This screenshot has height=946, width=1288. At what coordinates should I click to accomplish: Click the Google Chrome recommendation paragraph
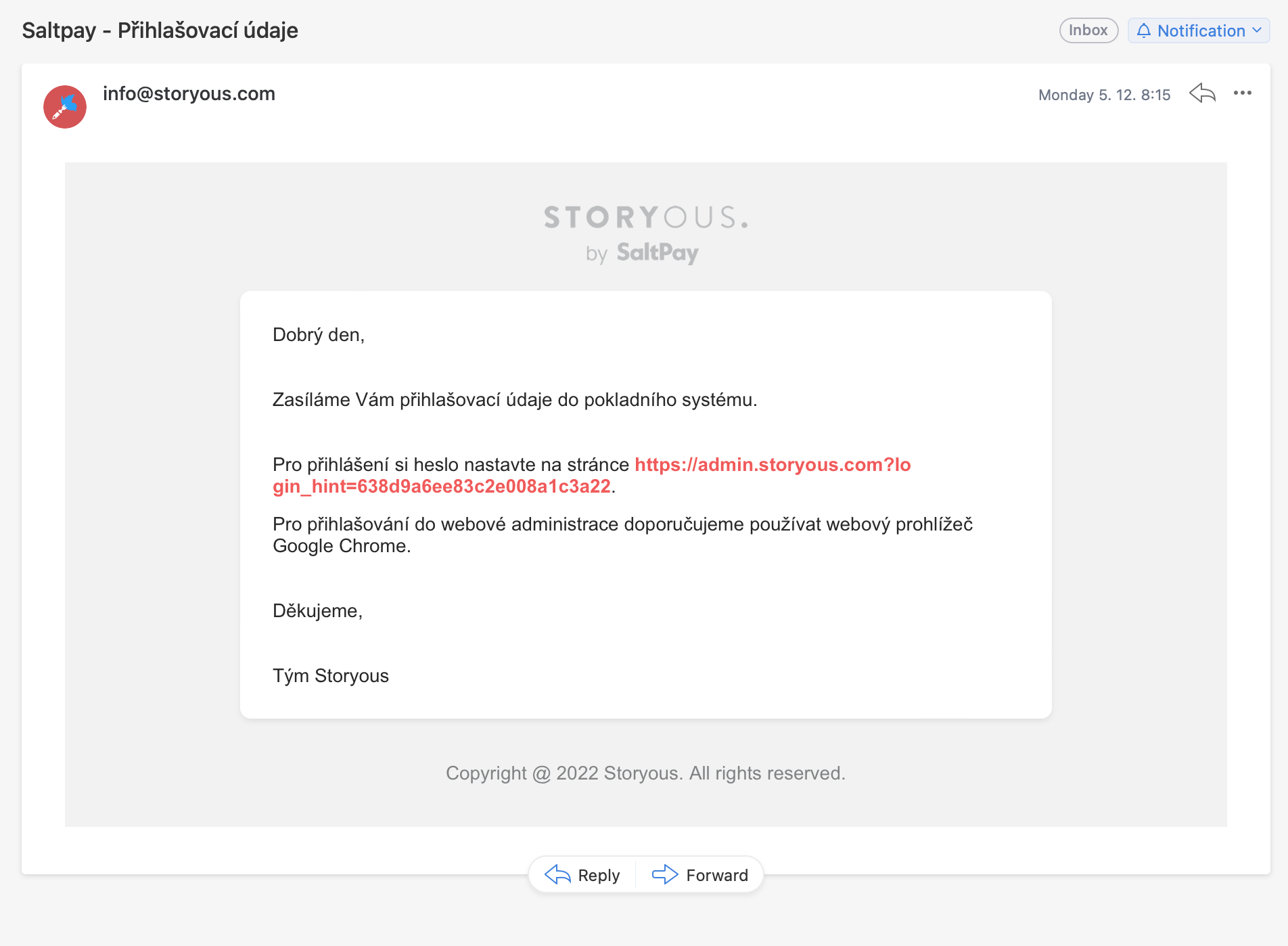tap(622, 535)
